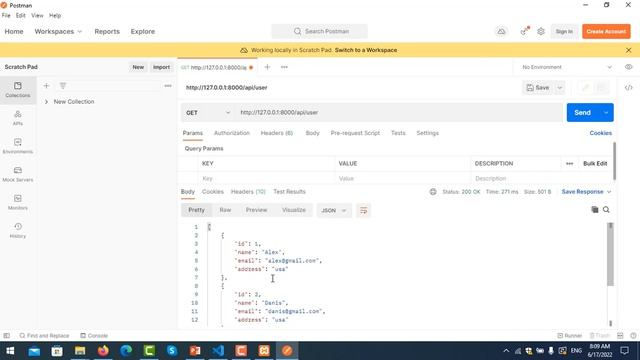
Task: Open the File menu
Action: click(x=6, y=16)
